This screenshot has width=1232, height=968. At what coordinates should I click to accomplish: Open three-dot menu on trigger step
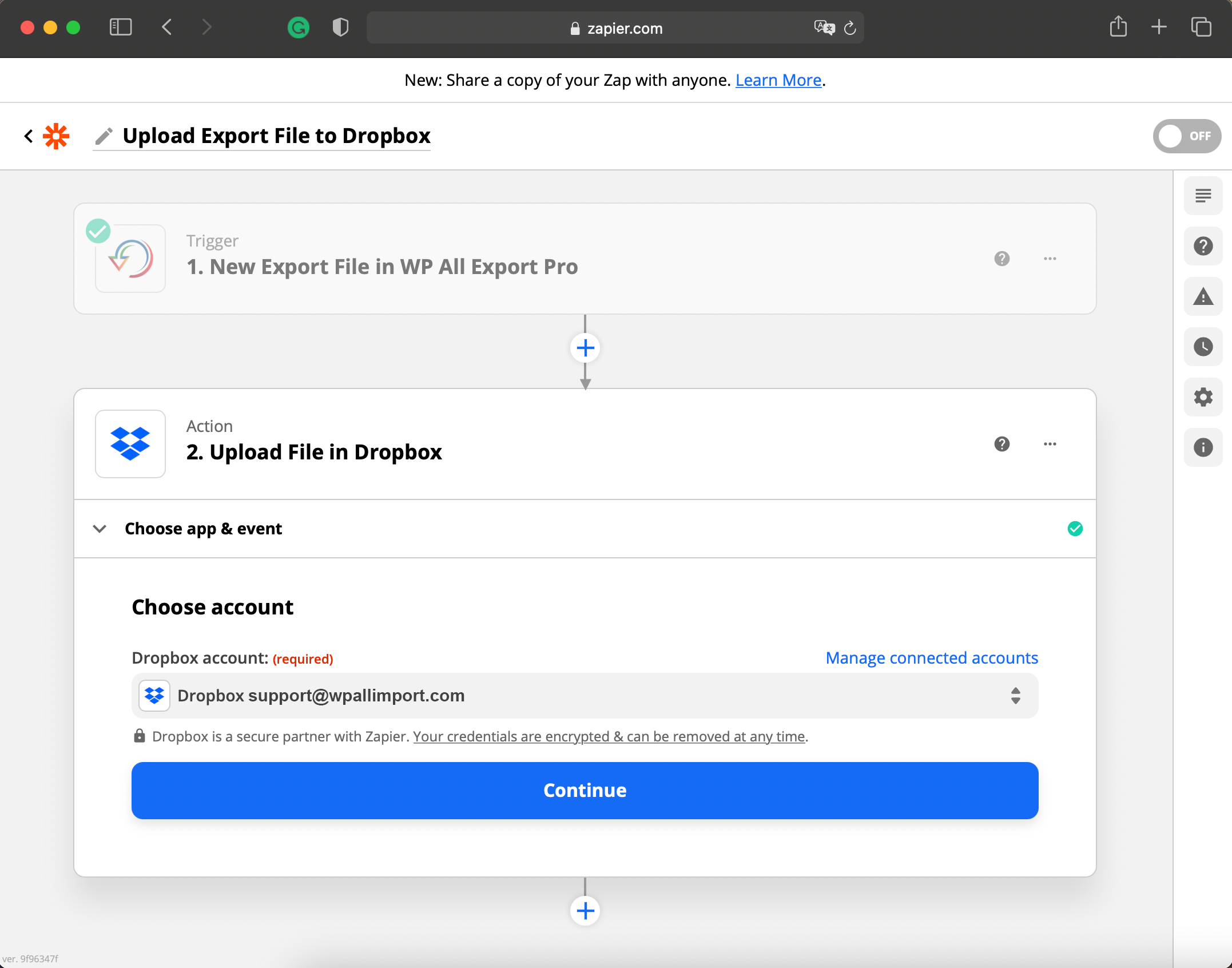[x=1050, y=259]
